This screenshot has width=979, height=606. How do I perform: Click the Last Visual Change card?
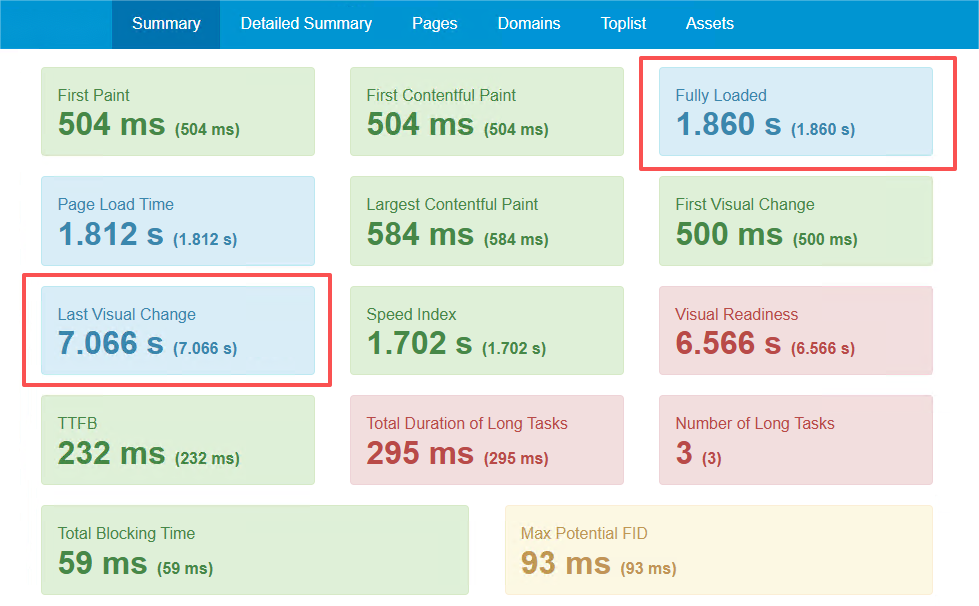[178, 330]
